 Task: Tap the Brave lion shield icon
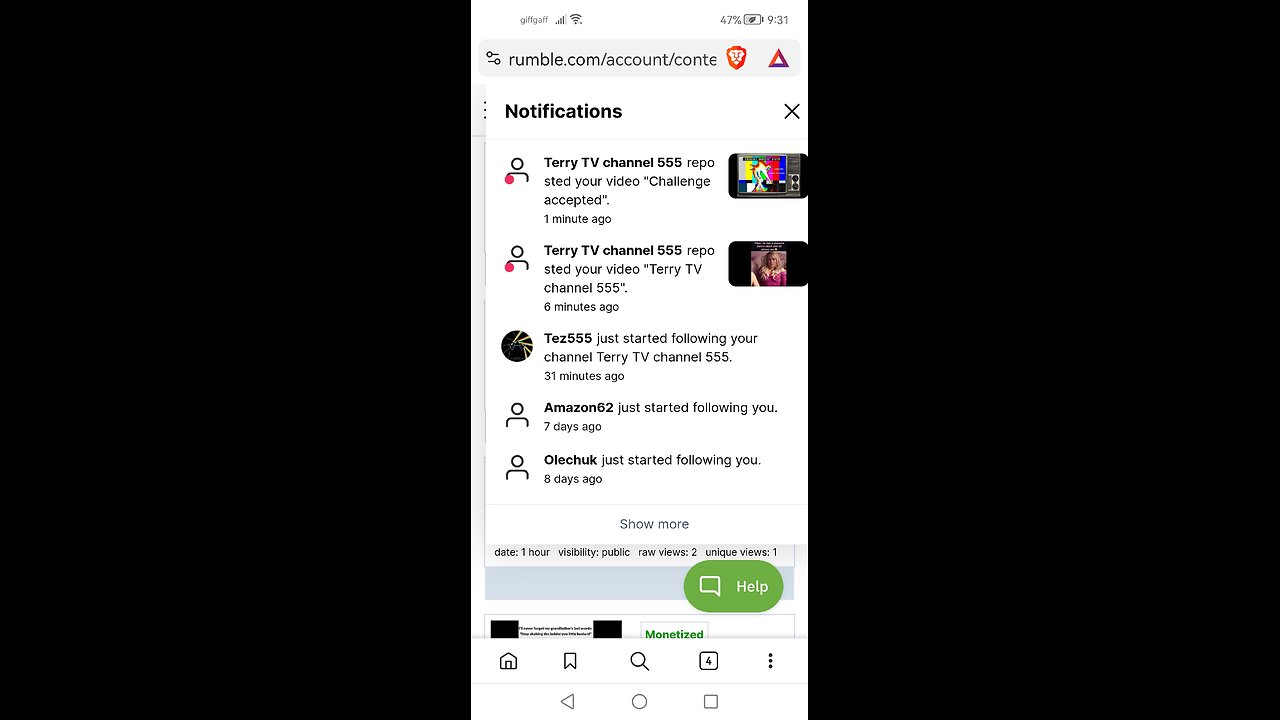tap(736, 58)
